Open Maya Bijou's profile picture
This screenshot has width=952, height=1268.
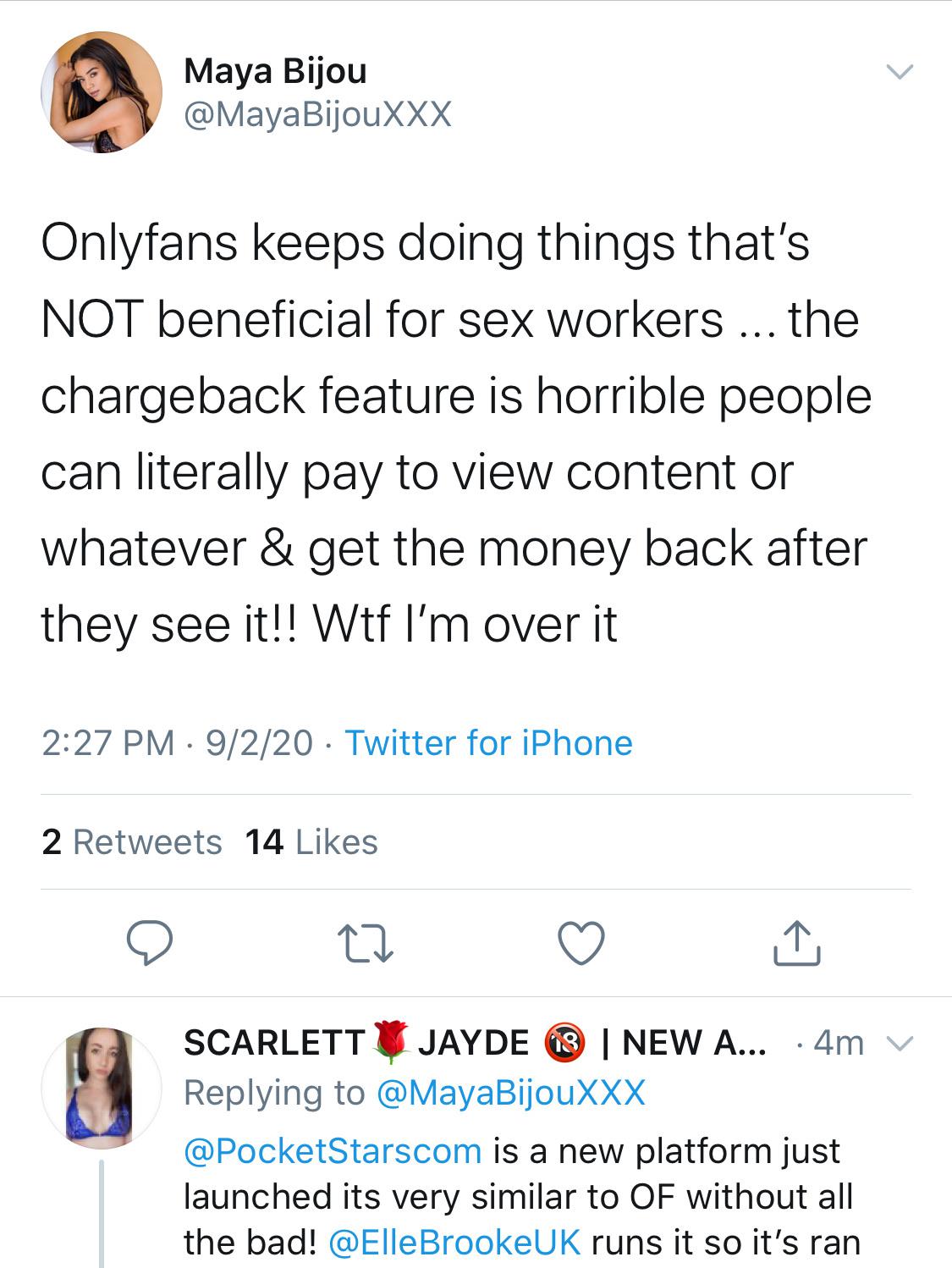point(105,93)
